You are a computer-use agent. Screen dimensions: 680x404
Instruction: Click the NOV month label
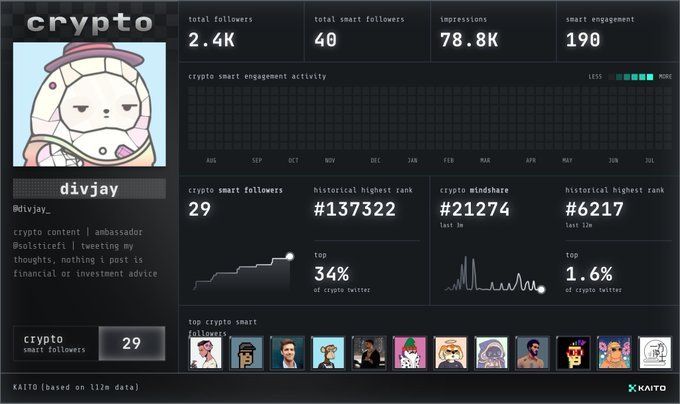pos(330,160)
